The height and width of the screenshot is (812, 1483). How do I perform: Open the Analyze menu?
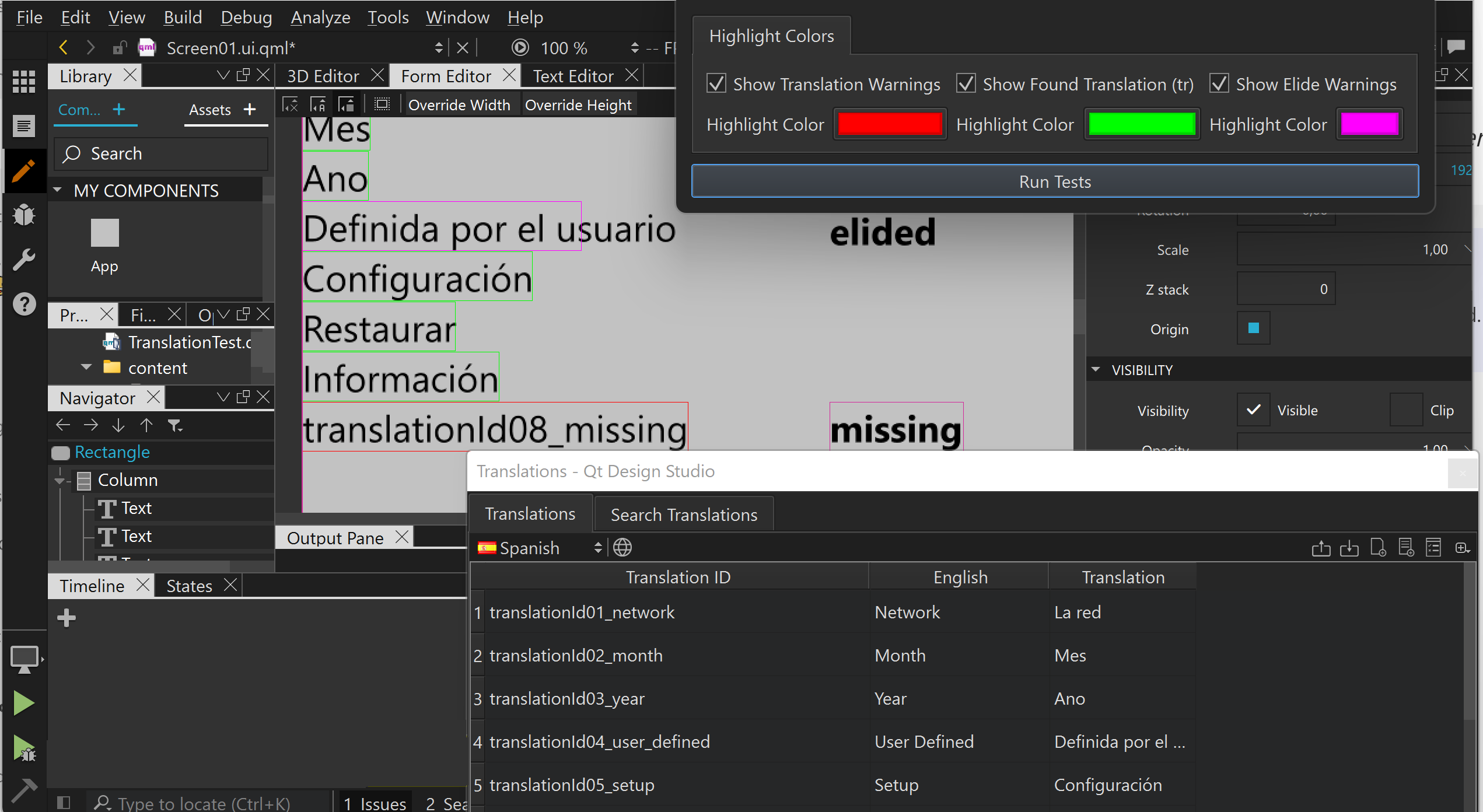click(320, 17)
